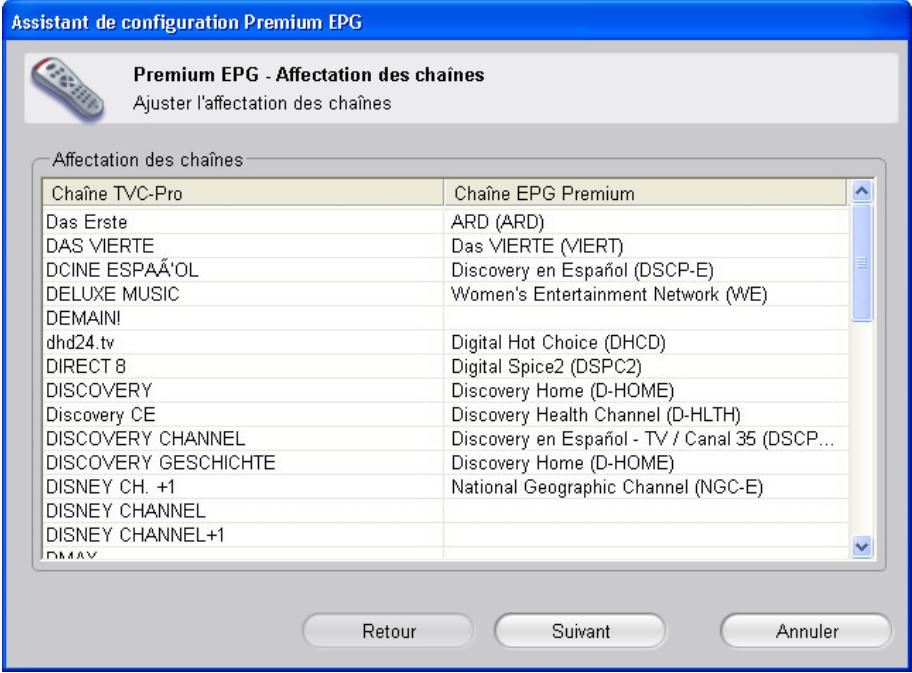This screenshot has height=673, width=912.
Task: Click the Discovery en Español (DSCP-E) cell
Action: pyautogui.click(x=646, y=270)
